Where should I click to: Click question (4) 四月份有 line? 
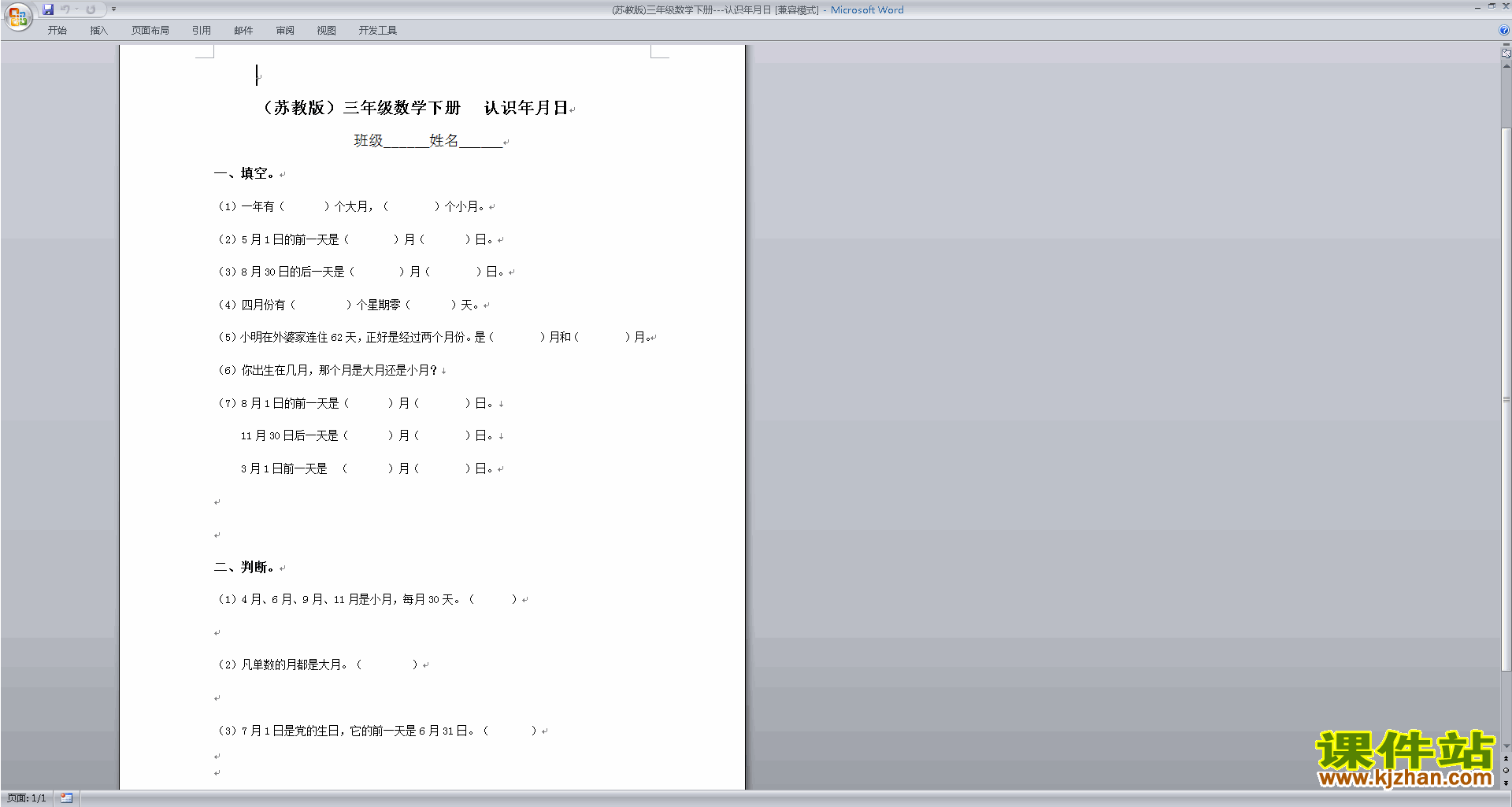click(348, 305)
